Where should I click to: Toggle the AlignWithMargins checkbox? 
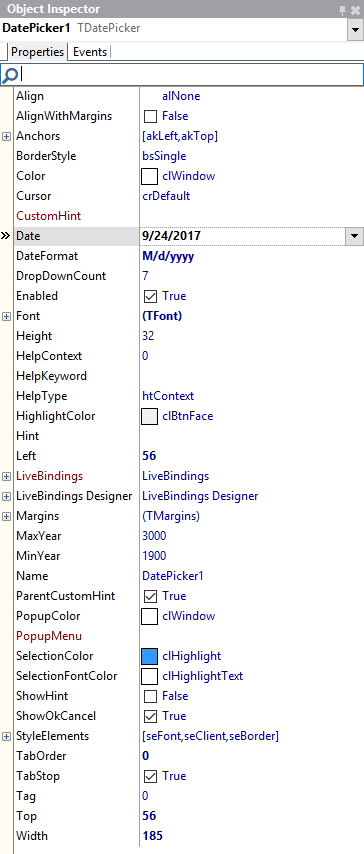(150, 116)
